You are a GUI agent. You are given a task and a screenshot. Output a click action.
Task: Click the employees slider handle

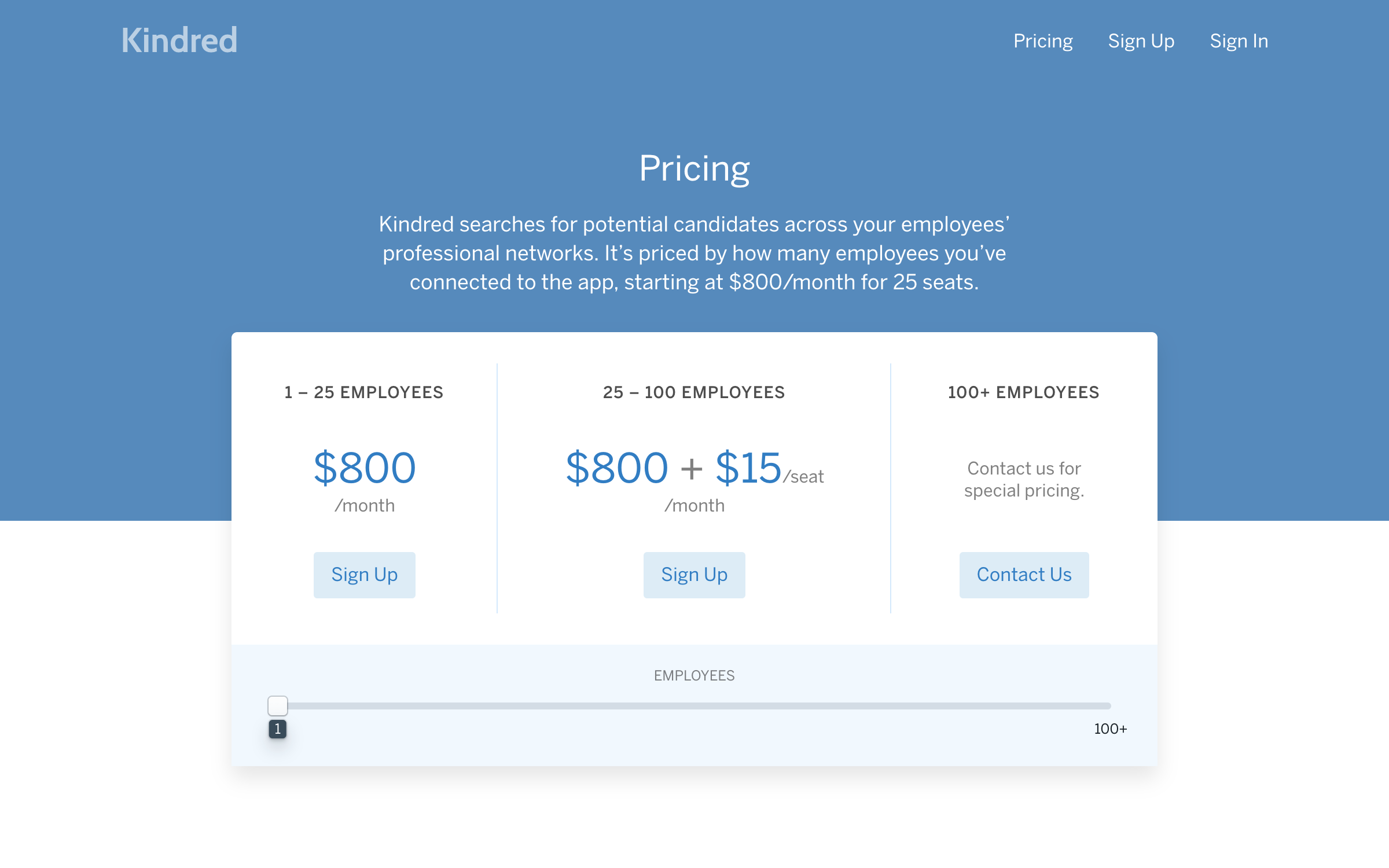(278, 705)
